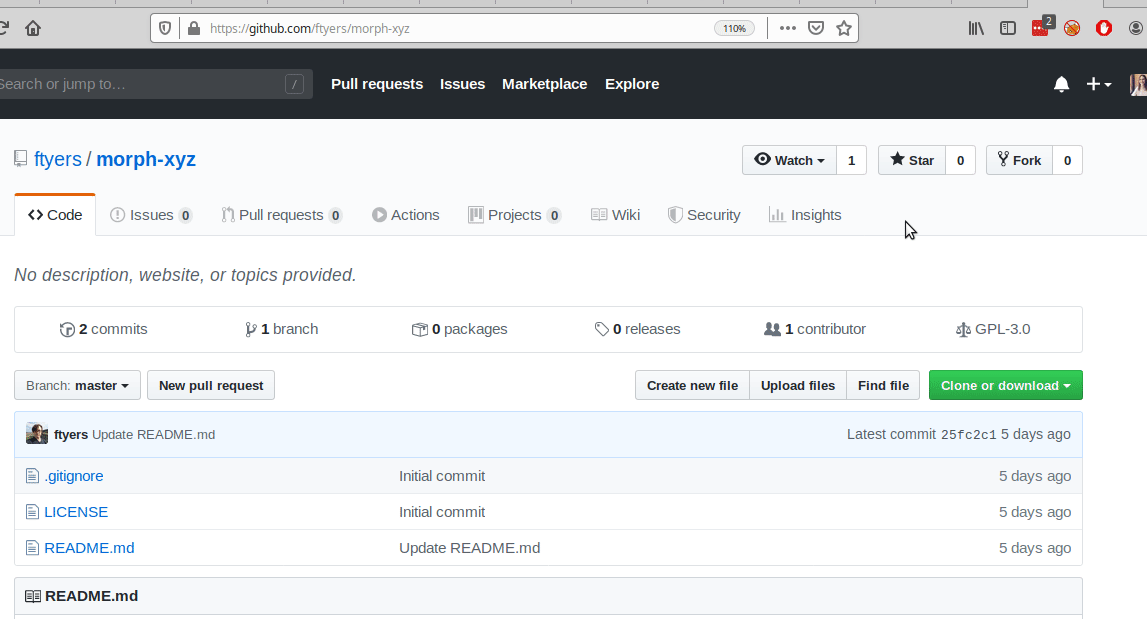Viewport: 1147px width, 619px height.
Task: Open Pull requests in top navigation
Action: coord(377,84)
